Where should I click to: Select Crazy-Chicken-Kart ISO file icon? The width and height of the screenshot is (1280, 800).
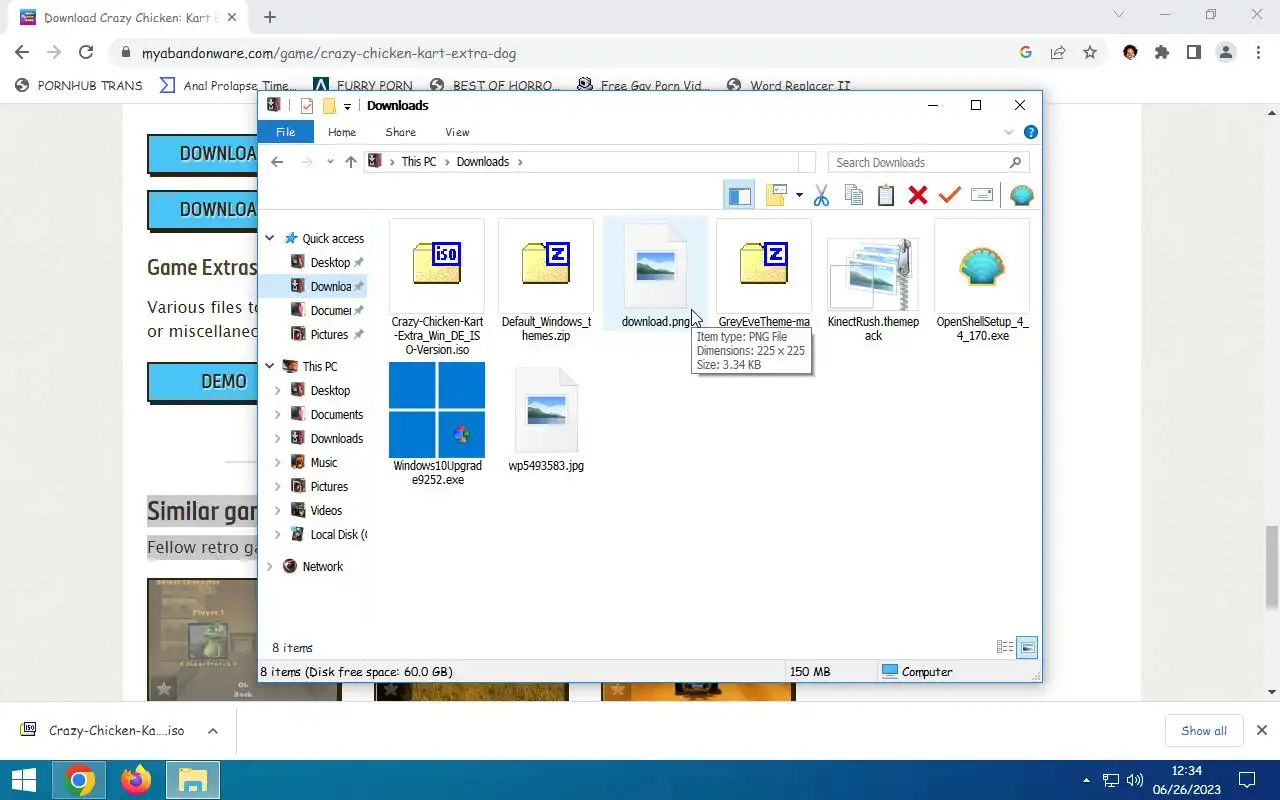[437, 265]
